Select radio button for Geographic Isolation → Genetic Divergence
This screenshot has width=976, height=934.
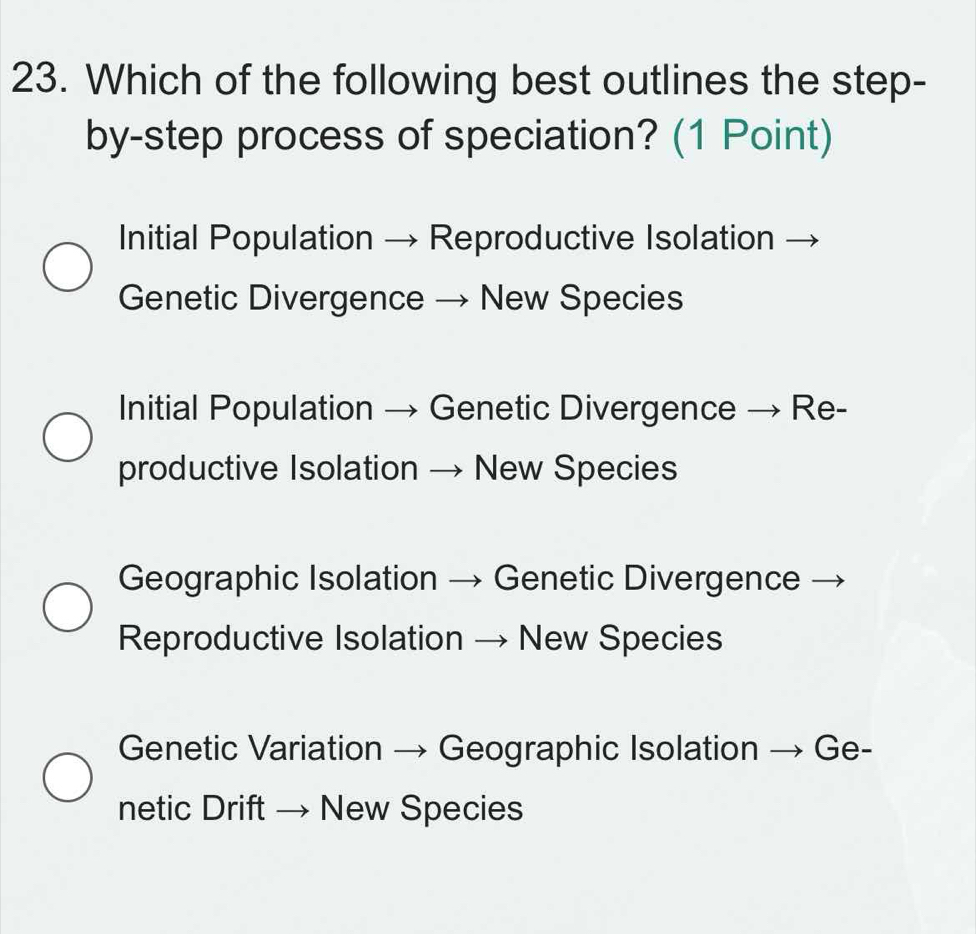pyautogui.click(x=67, y=609)
